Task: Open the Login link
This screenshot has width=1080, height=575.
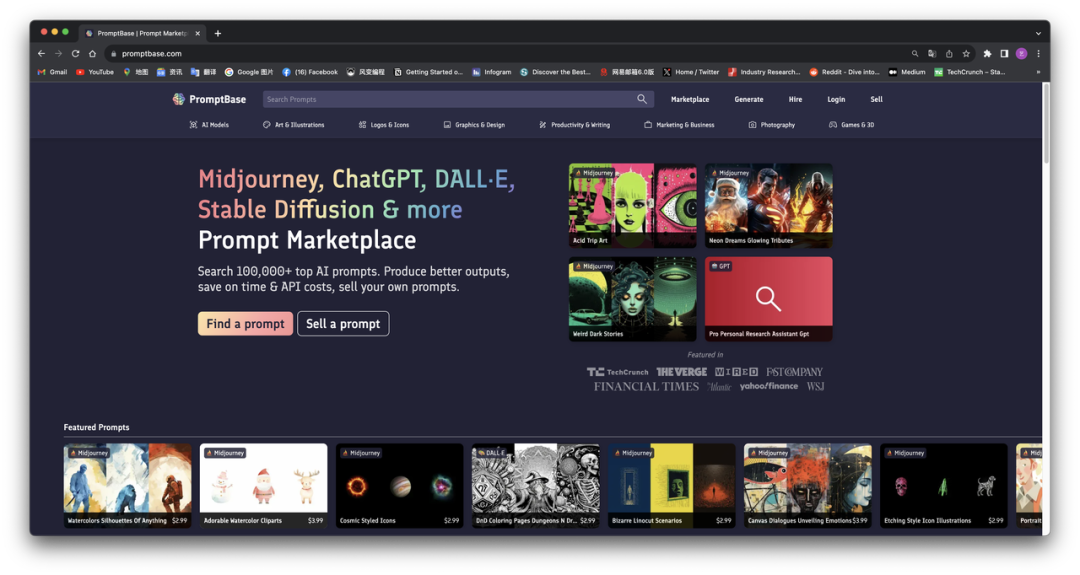Action: [836, 99]
